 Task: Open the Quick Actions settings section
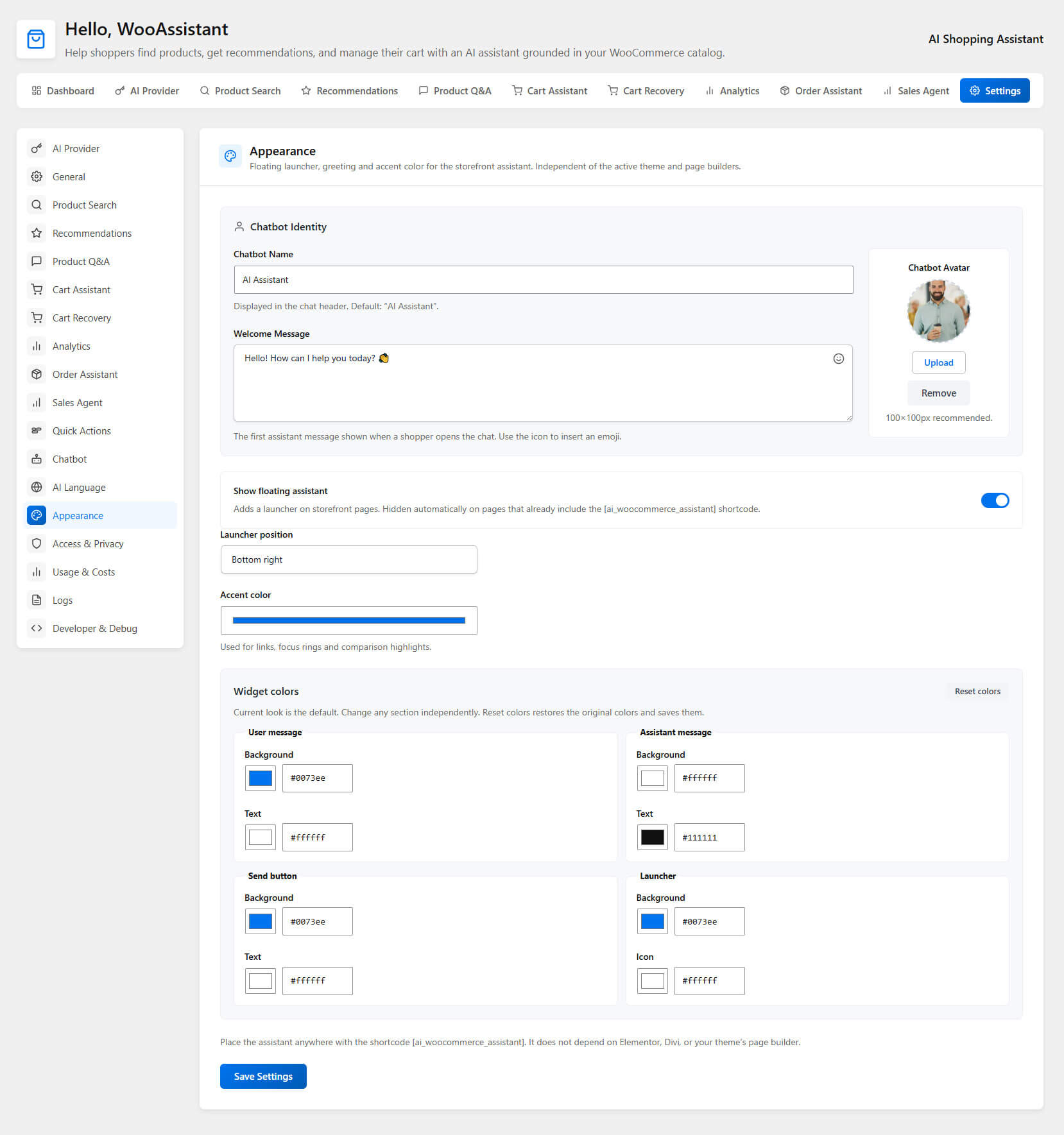(100, 431)
